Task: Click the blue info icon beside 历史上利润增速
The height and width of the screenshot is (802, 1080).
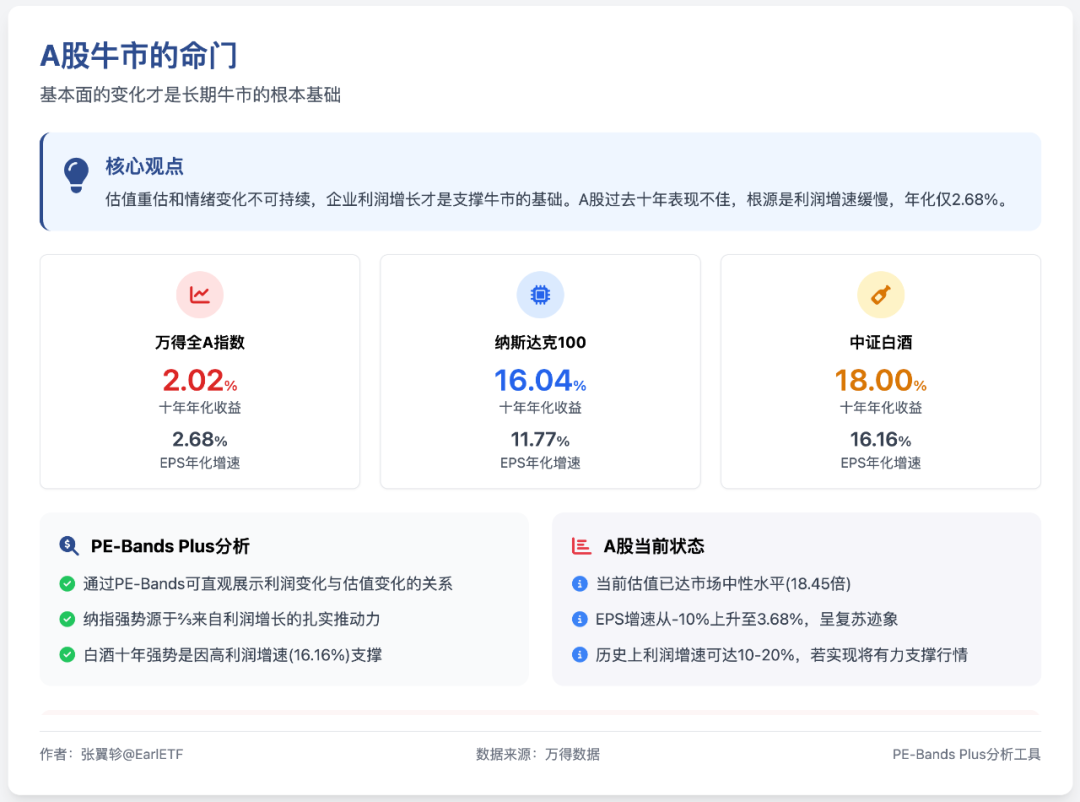Action: pyautogui.click(x=580, y=655)
